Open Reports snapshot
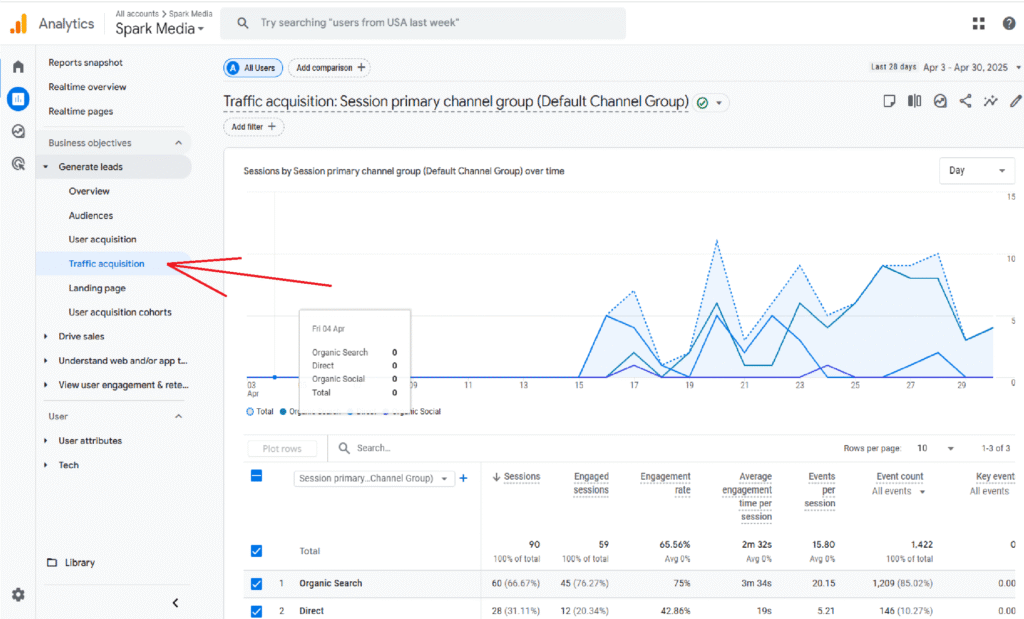 [86, 63]
